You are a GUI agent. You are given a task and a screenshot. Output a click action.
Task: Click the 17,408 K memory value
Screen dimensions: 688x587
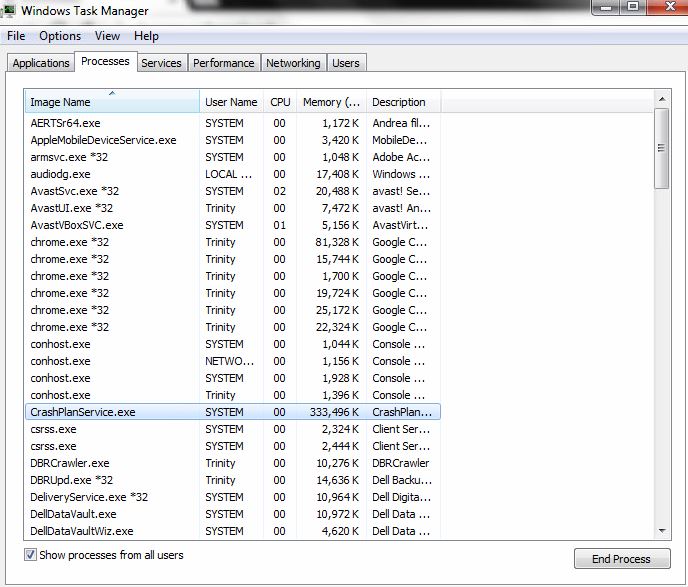pos(337,174)
